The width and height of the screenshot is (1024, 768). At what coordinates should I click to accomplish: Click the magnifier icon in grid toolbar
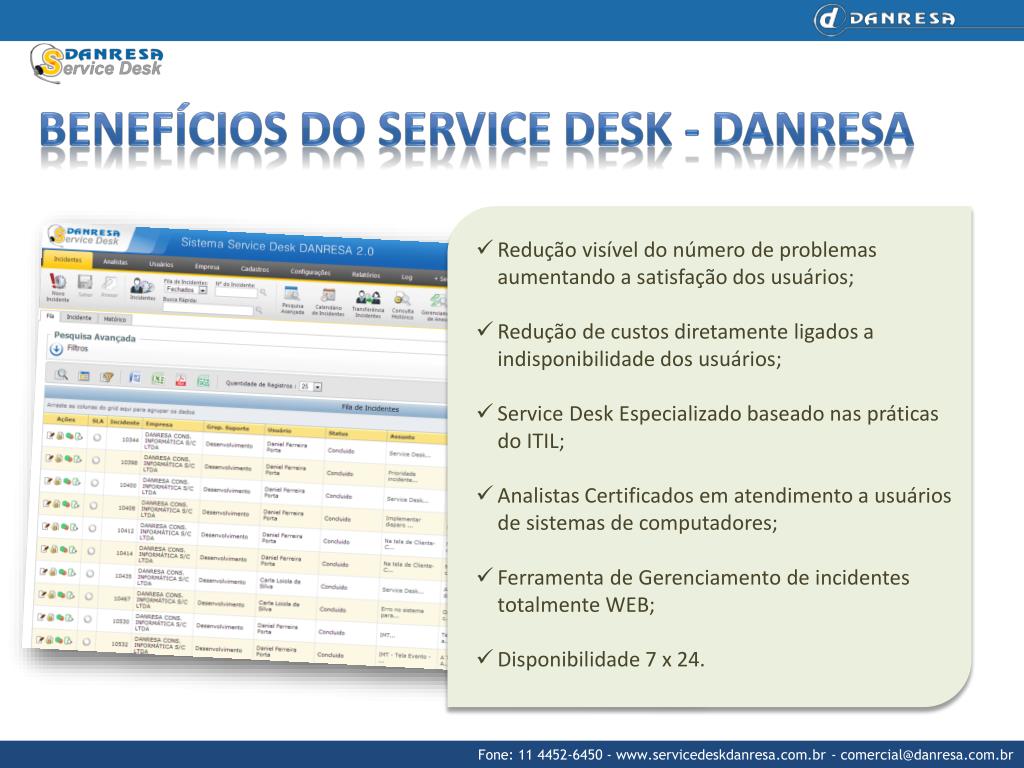(61, 374)
